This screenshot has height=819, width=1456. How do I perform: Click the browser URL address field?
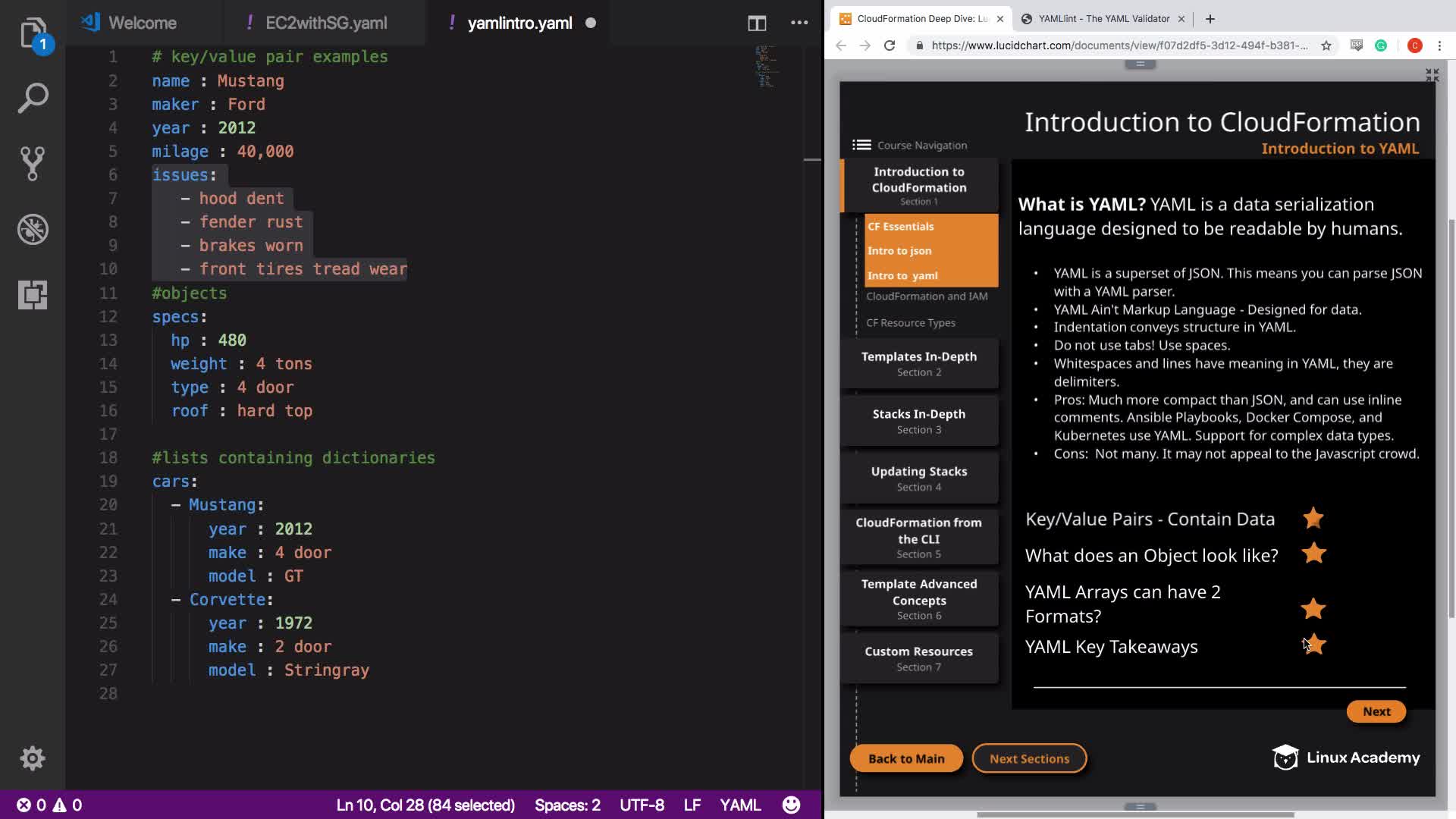[x=1119, y=45]
